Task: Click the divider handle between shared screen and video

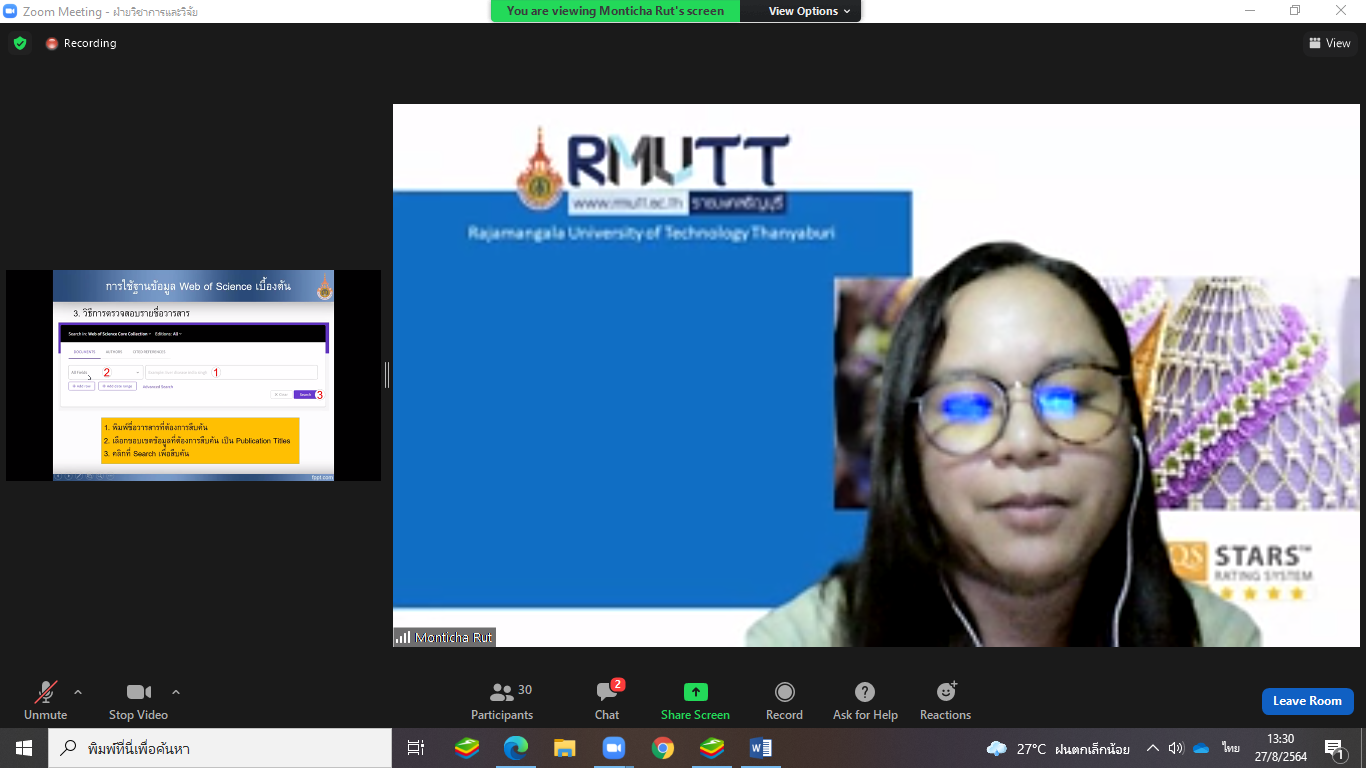Action: pos(387,375)
